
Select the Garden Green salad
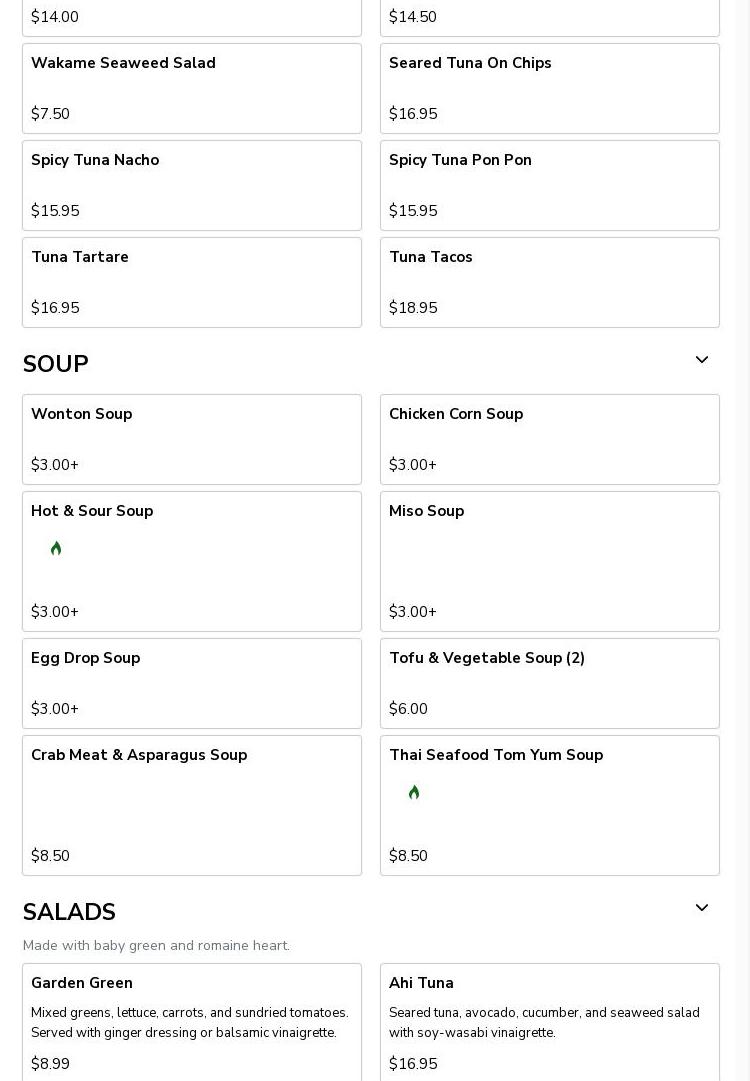click(192, 1022)
